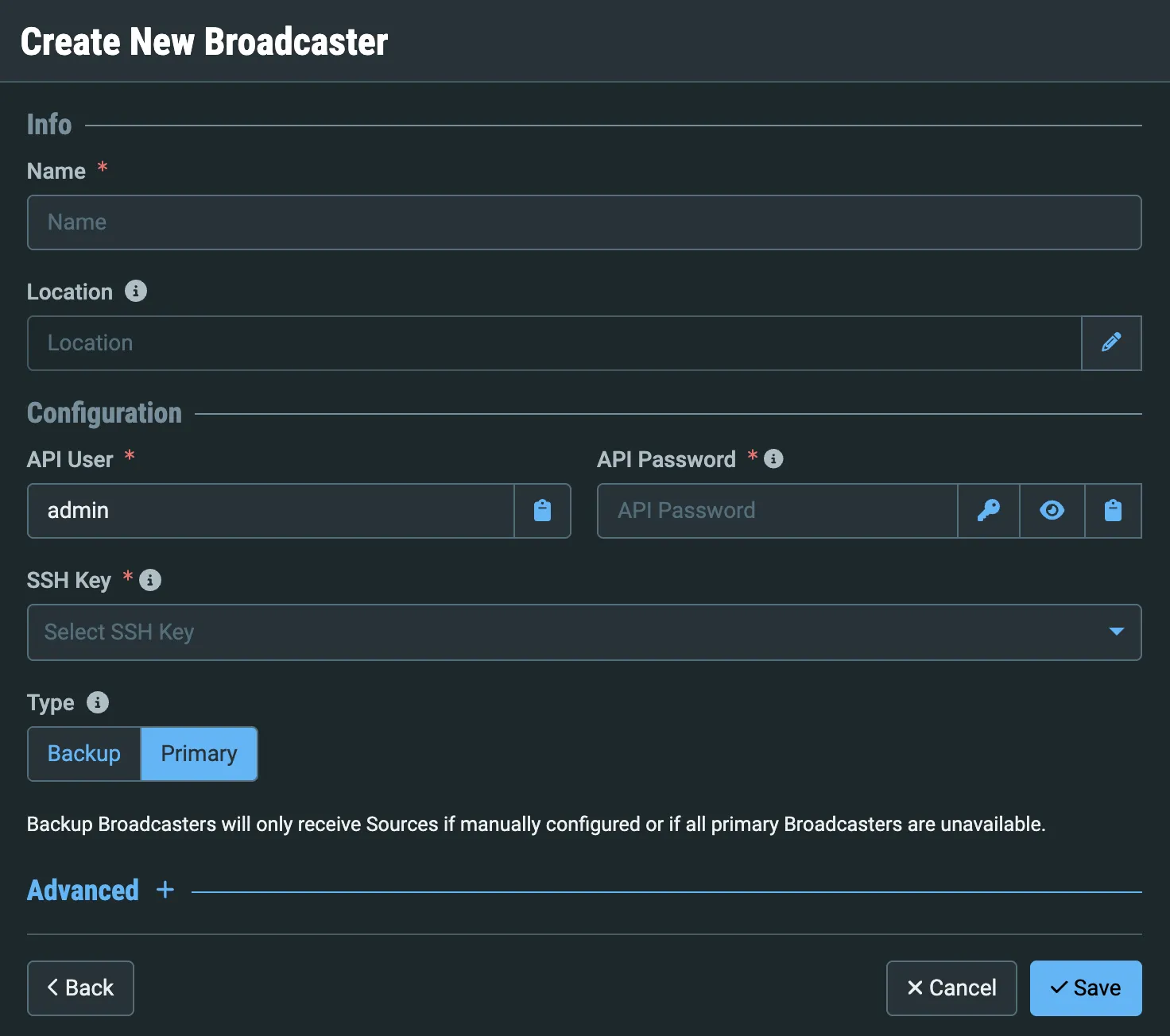The width and height of the screenshot is (1170, 1036).
Task: Click the SSH Key info icon
Action: click(x=150, y=581)
